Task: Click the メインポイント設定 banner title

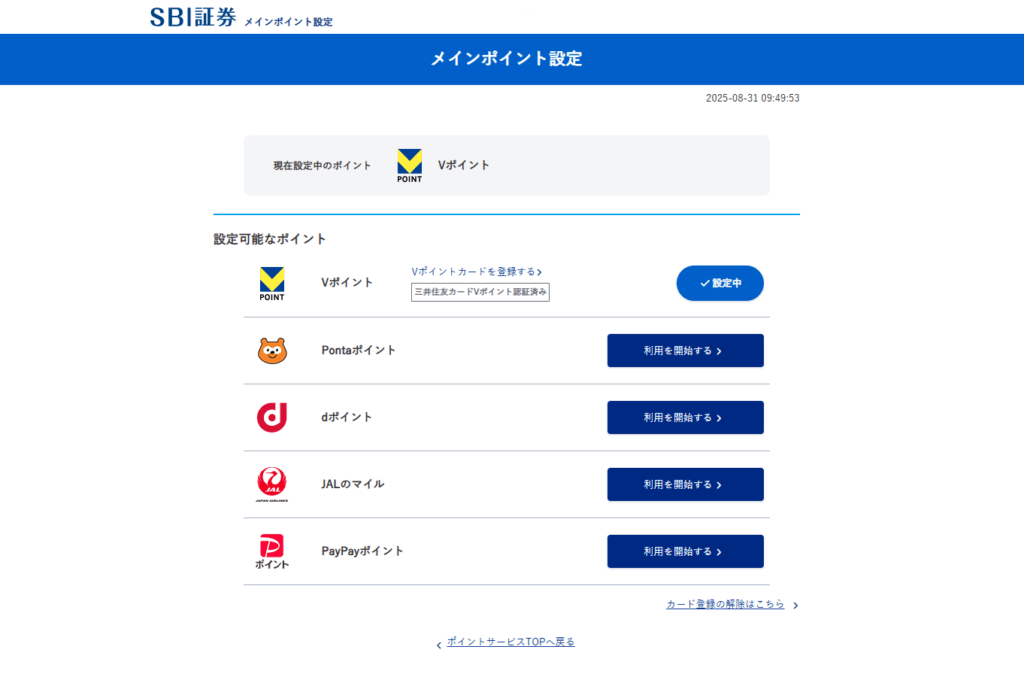Action: 506,59
